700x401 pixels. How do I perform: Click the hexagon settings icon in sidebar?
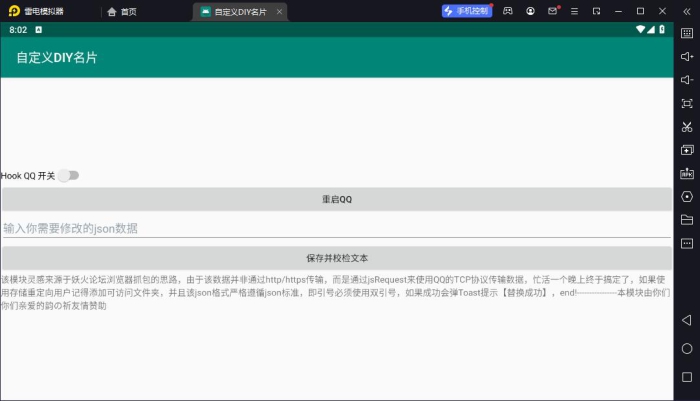[687, 196]
